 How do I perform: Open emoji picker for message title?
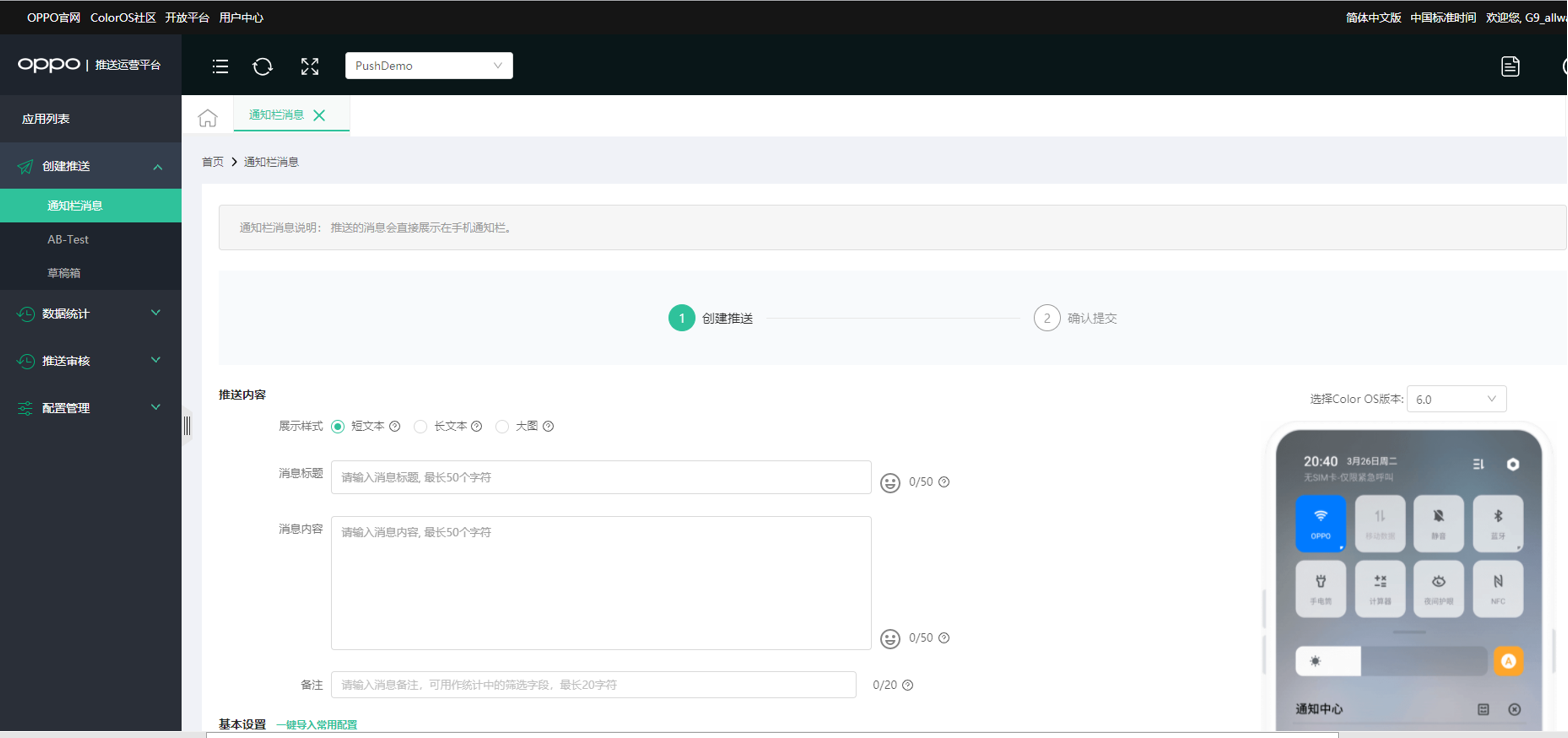point(890,483)
